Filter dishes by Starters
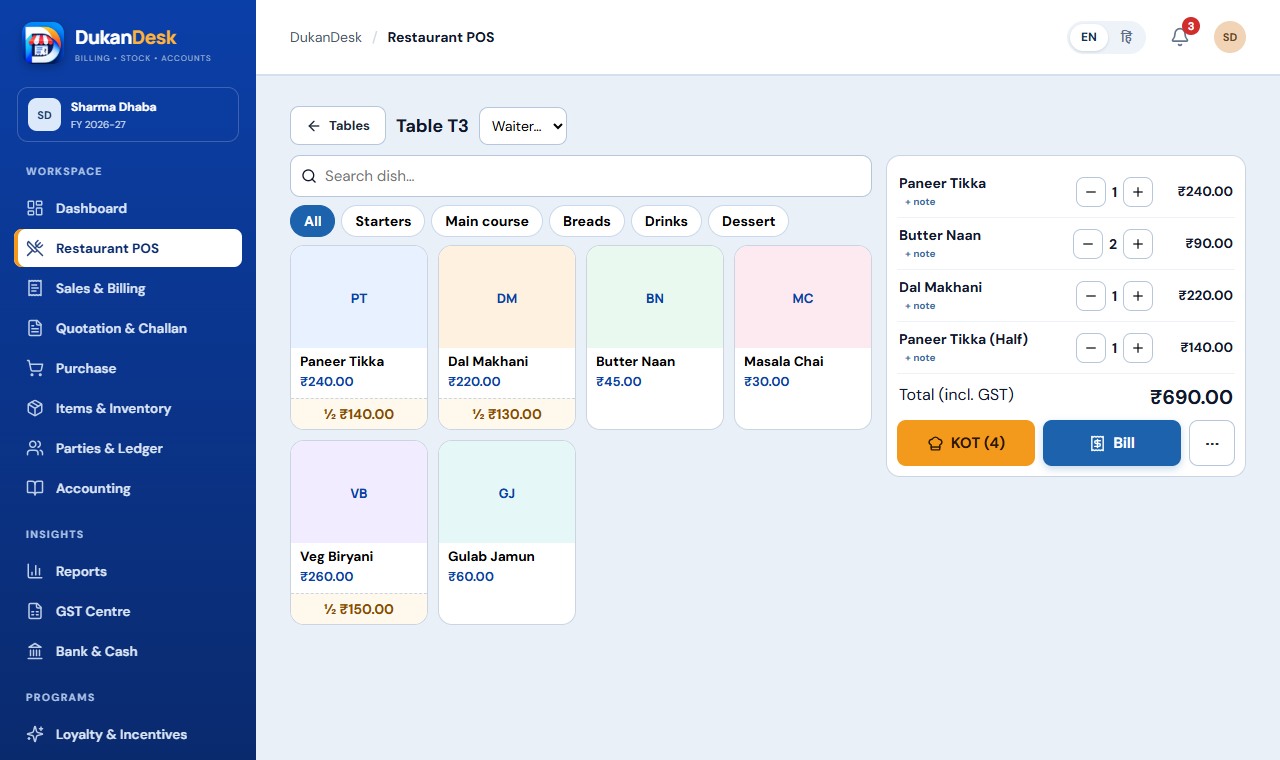The width and height of the screenshot is (1280, 760). pyautogui.click(x=383, y=221)
